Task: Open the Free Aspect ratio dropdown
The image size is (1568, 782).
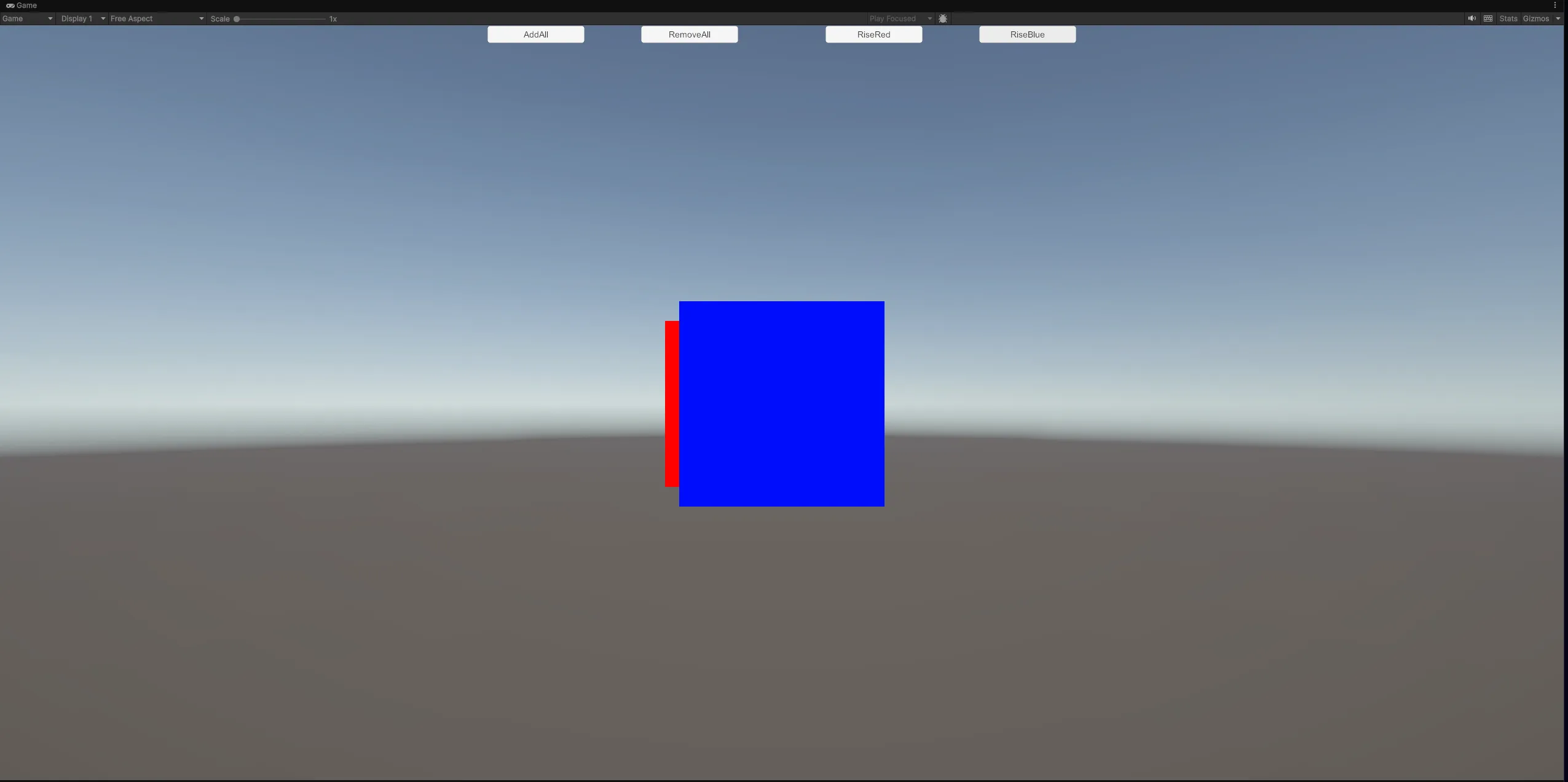Action: (156, 18)
